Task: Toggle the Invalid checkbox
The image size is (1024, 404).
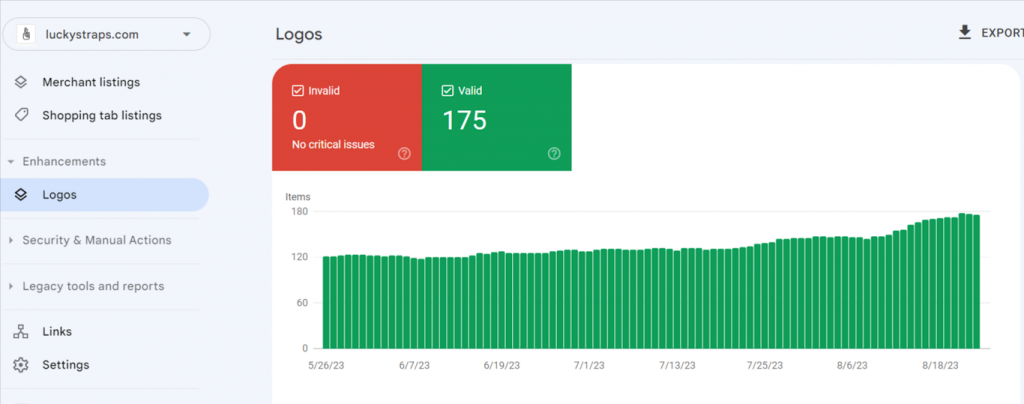Action: tap(298, 91)
